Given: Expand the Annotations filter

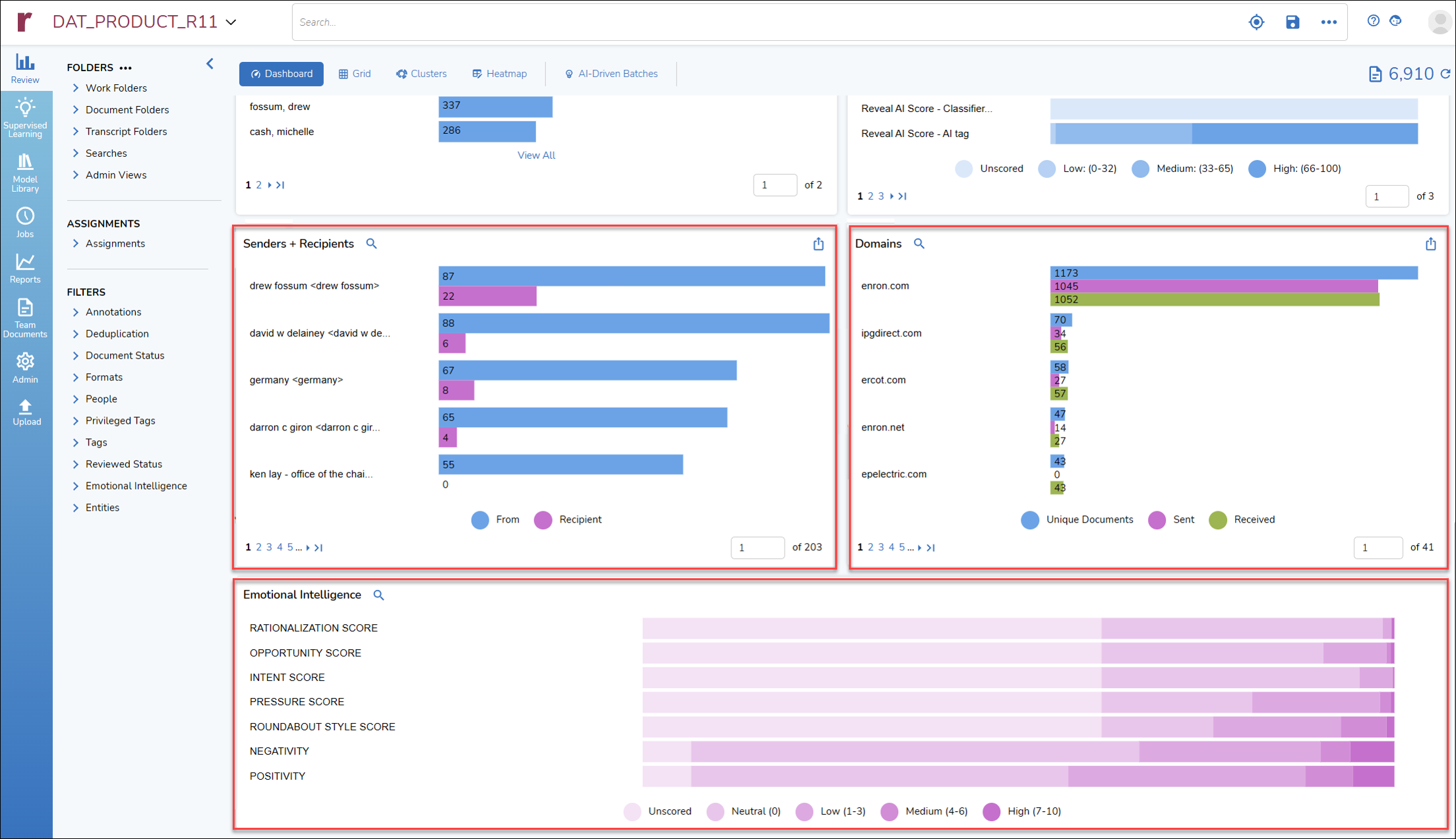Looking at the screenshot, I should pos(76,312).
